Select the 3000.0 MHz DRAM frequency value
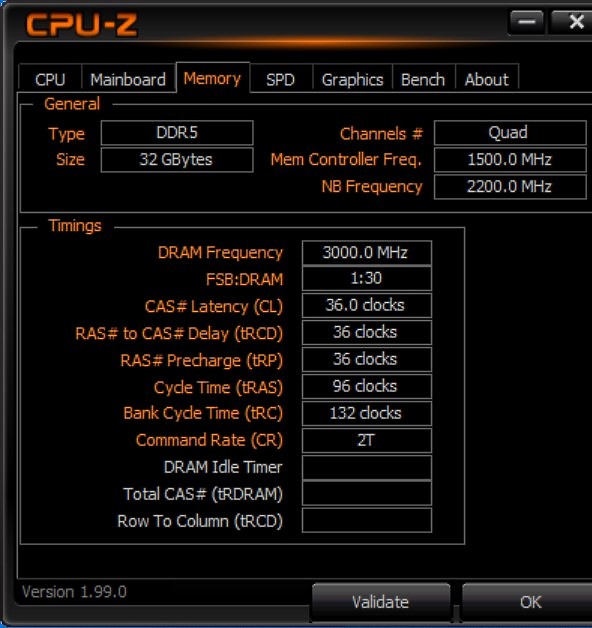 click(x=366, y=252)
